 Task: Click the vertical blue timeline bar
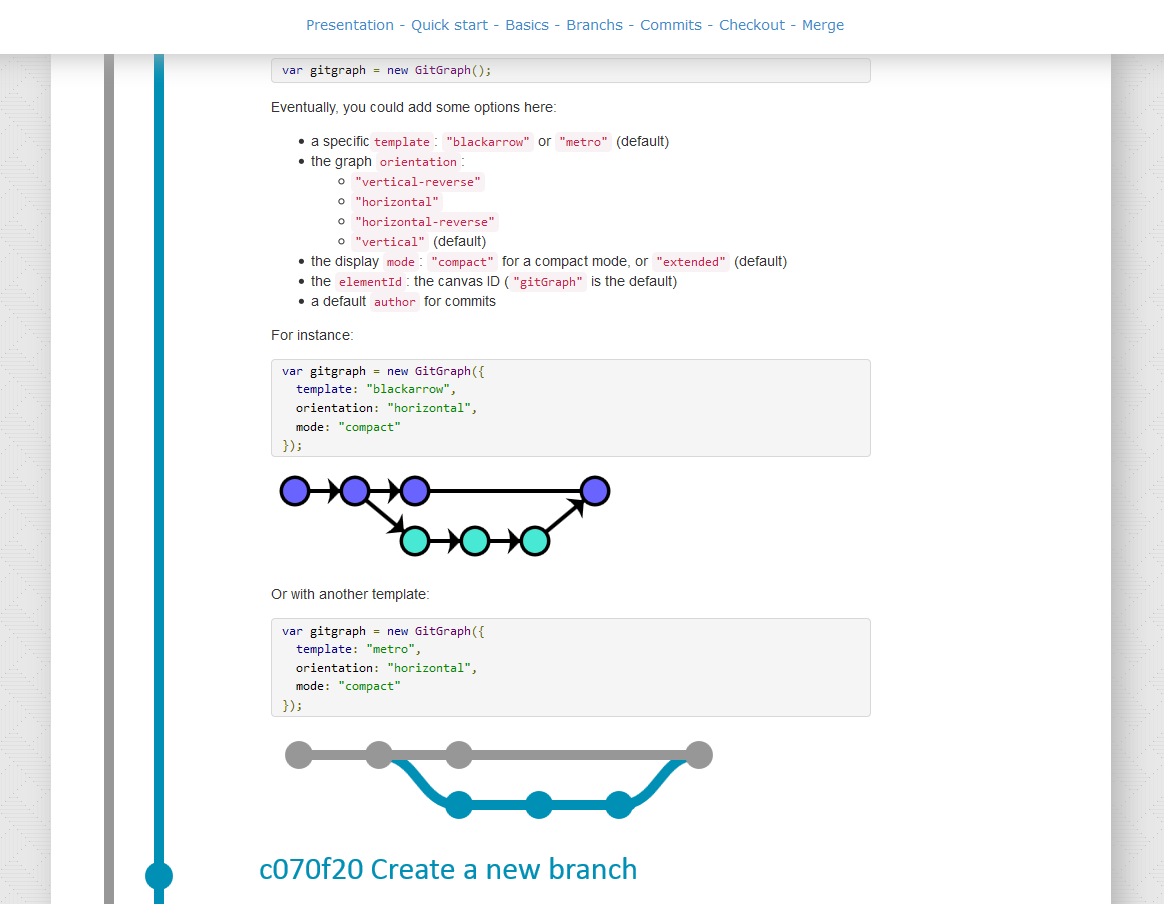point(158,400)
